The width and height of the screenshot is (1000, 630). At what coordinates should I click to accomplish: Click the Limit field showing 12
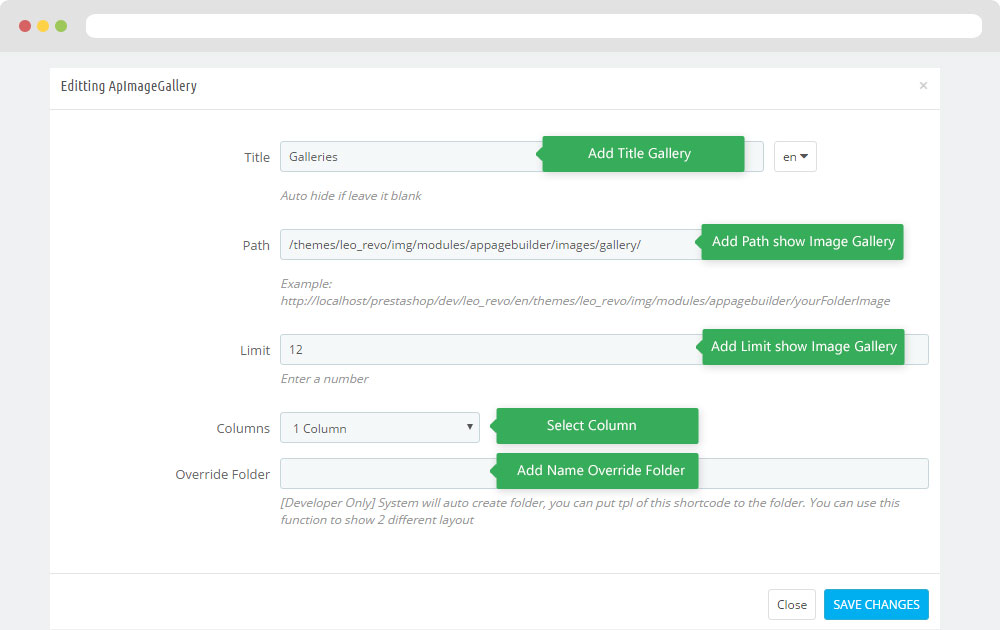[x=604, y=349]
